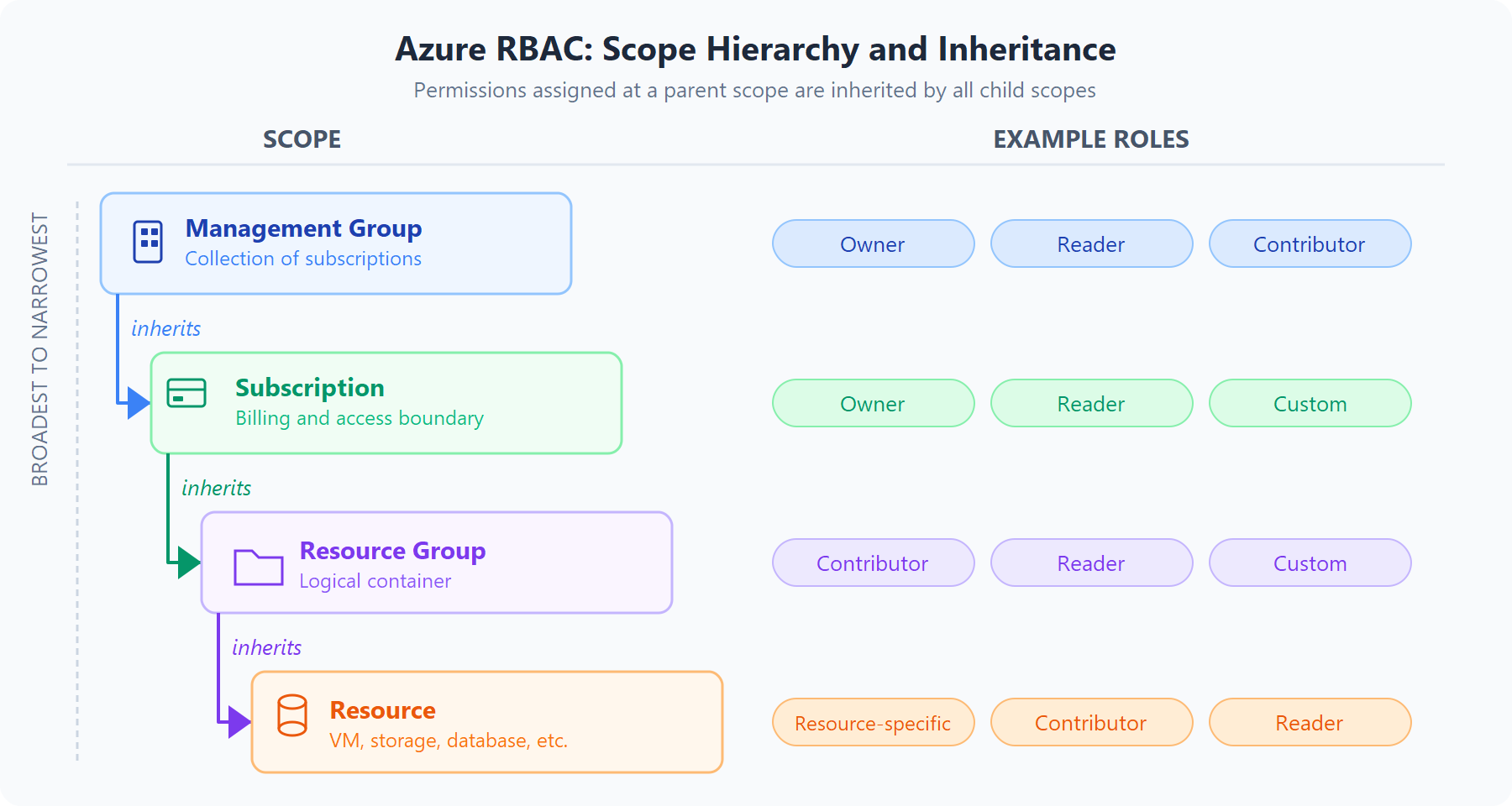This screenshot has width=1512, height=806.
Task: Click the SCOPE column header
Action: pos(302,139)
